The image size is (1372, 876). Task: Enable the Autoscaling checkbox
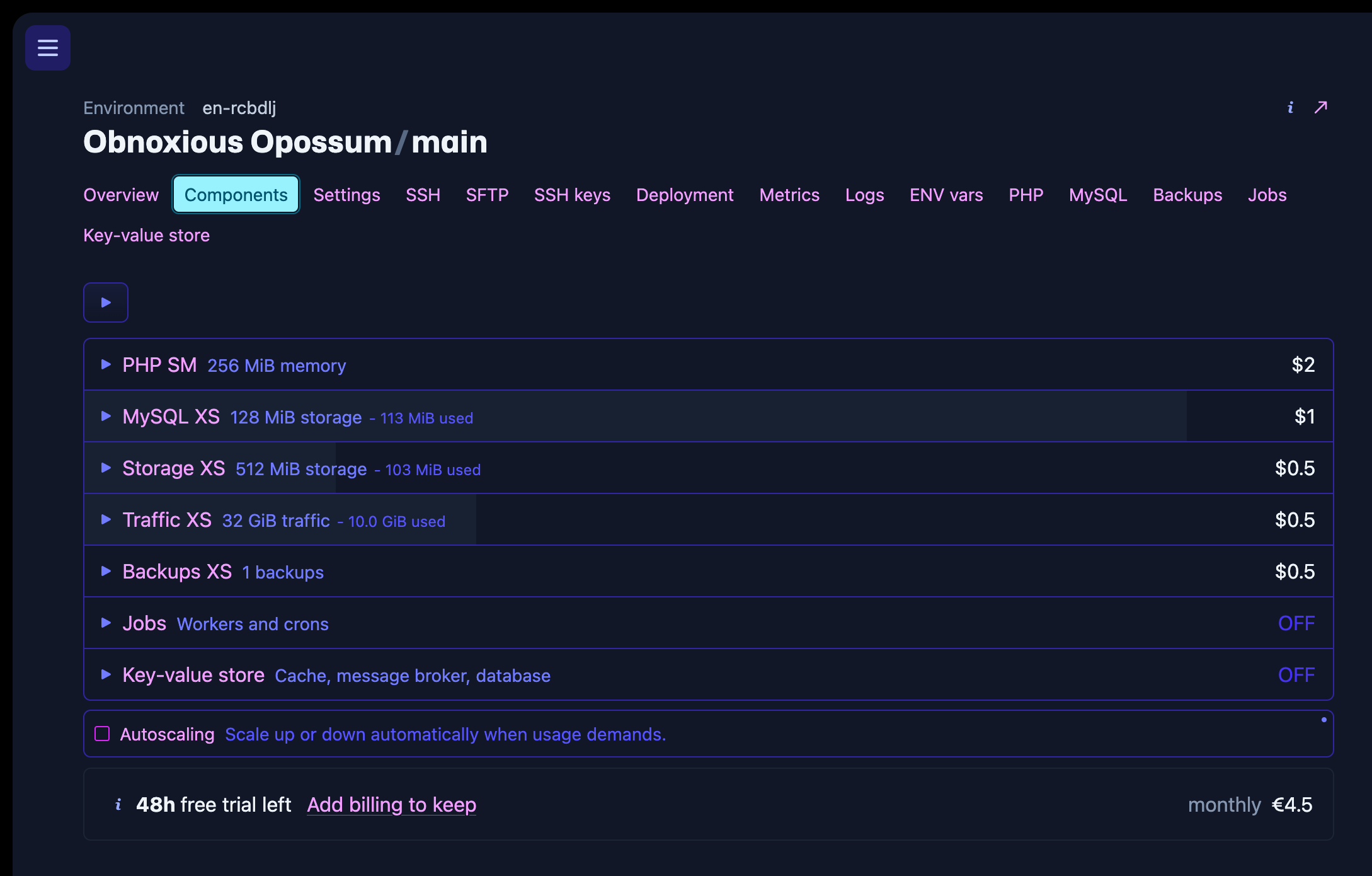pyautogui.click(x=103, y=733)
